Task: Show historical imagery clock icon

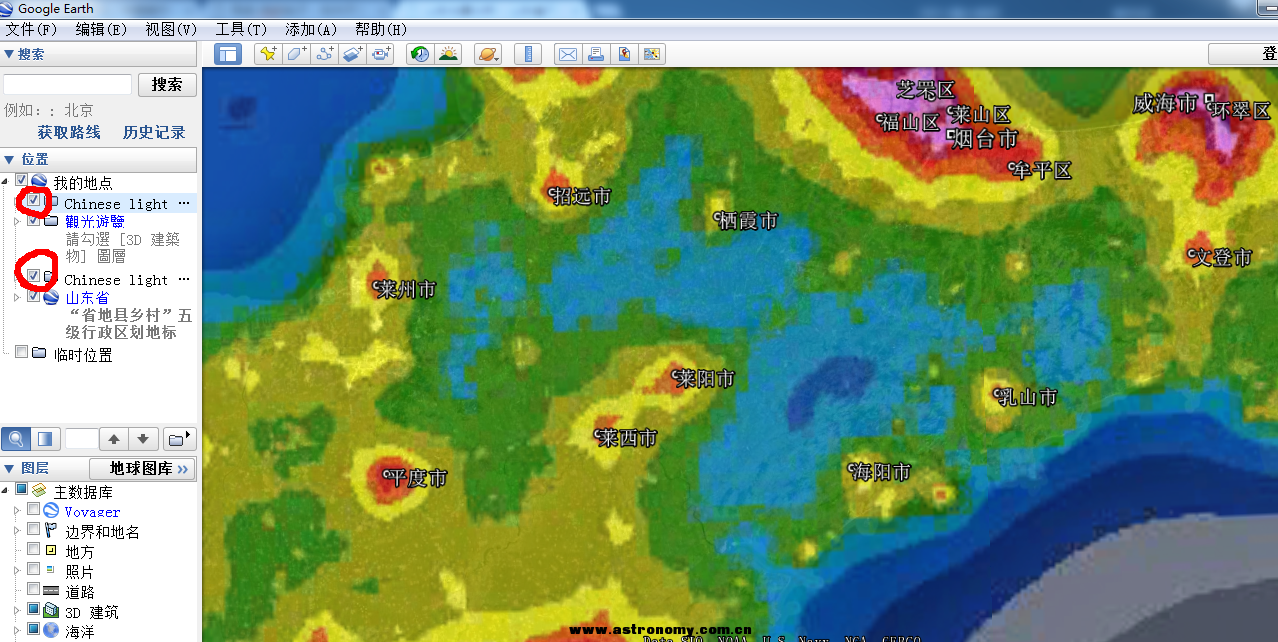Action: point(420,54)
